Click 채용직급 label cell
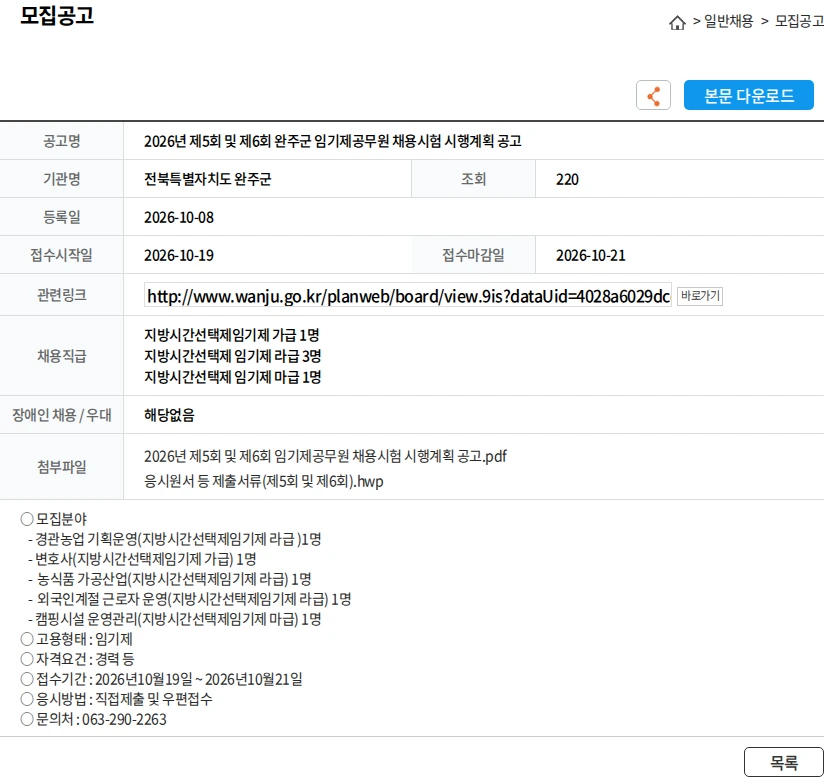Screen dimensions: 824x777 [x=61, y=356]
